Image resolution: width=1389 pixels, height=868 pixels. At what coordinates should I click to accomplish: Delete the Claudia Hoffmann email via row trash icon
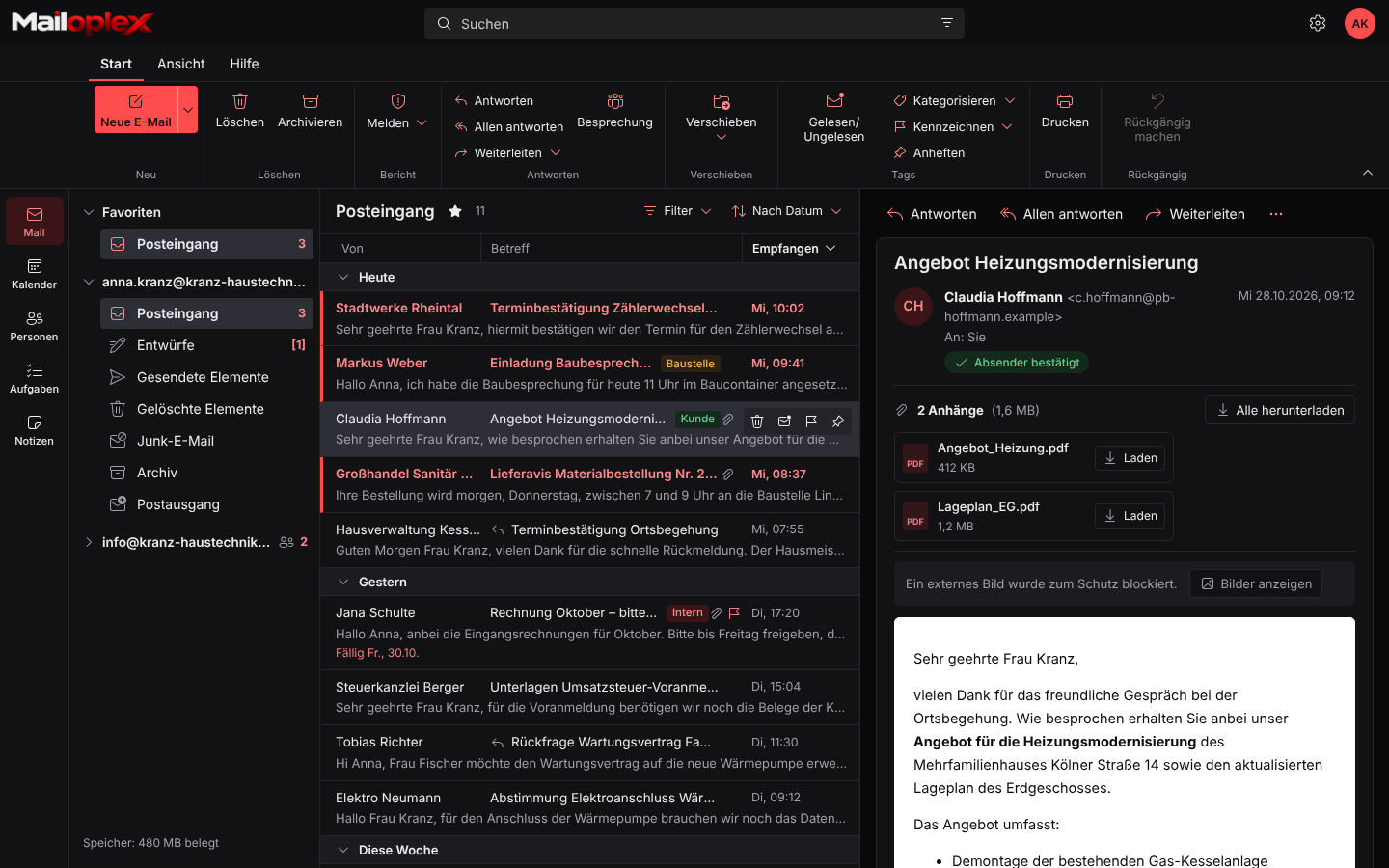click(x=757, y=420)
